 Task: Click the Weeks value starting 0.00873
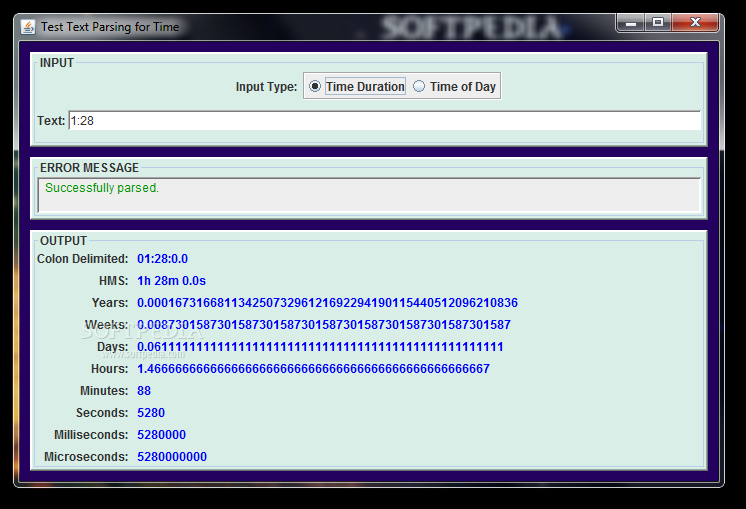(x=324, y=325)
